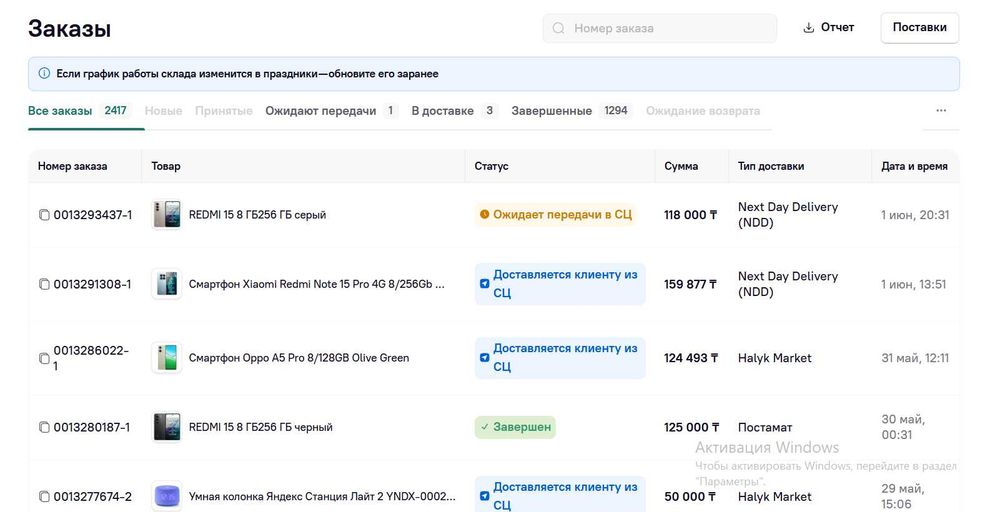Viewport: 1000px width, 512px height.
Task: Open order 0013291308-1
Action: click(x=92, y=284)
